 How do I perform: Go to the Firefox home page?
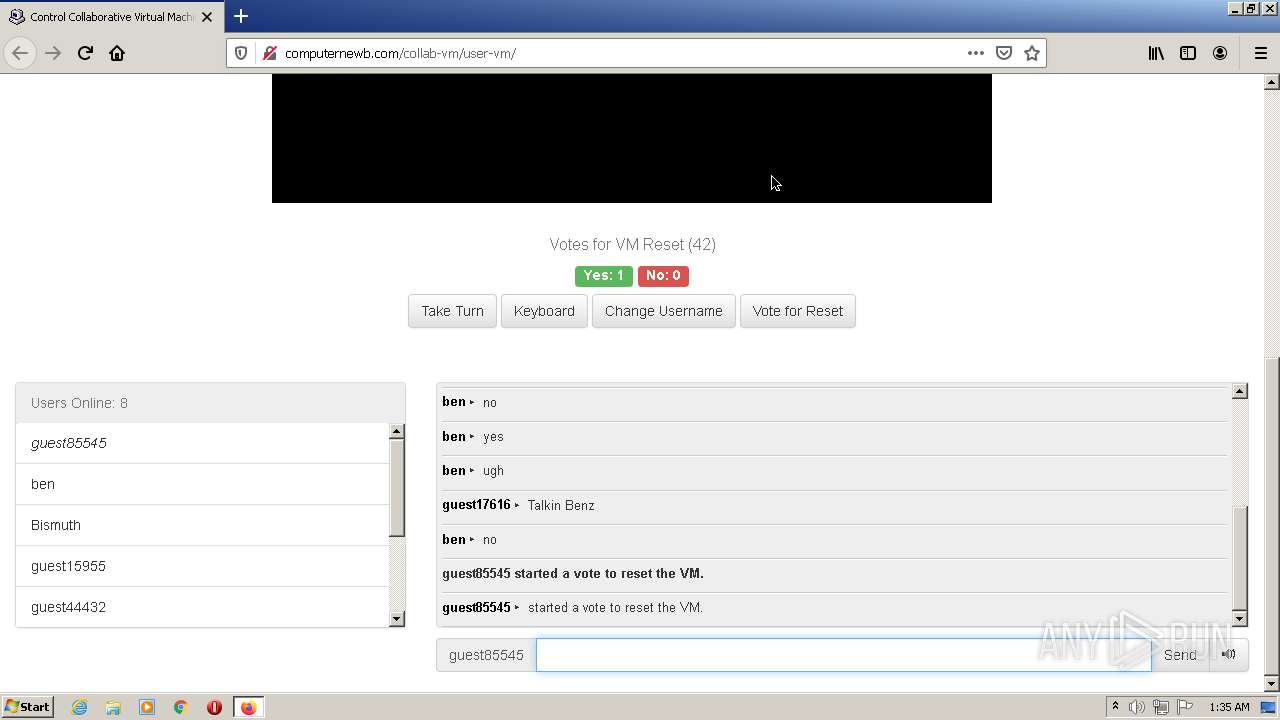117,53
